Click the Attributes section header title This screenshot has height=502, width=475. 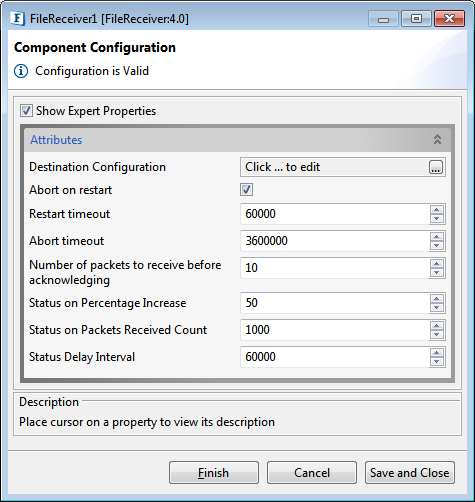pos(56,140)
